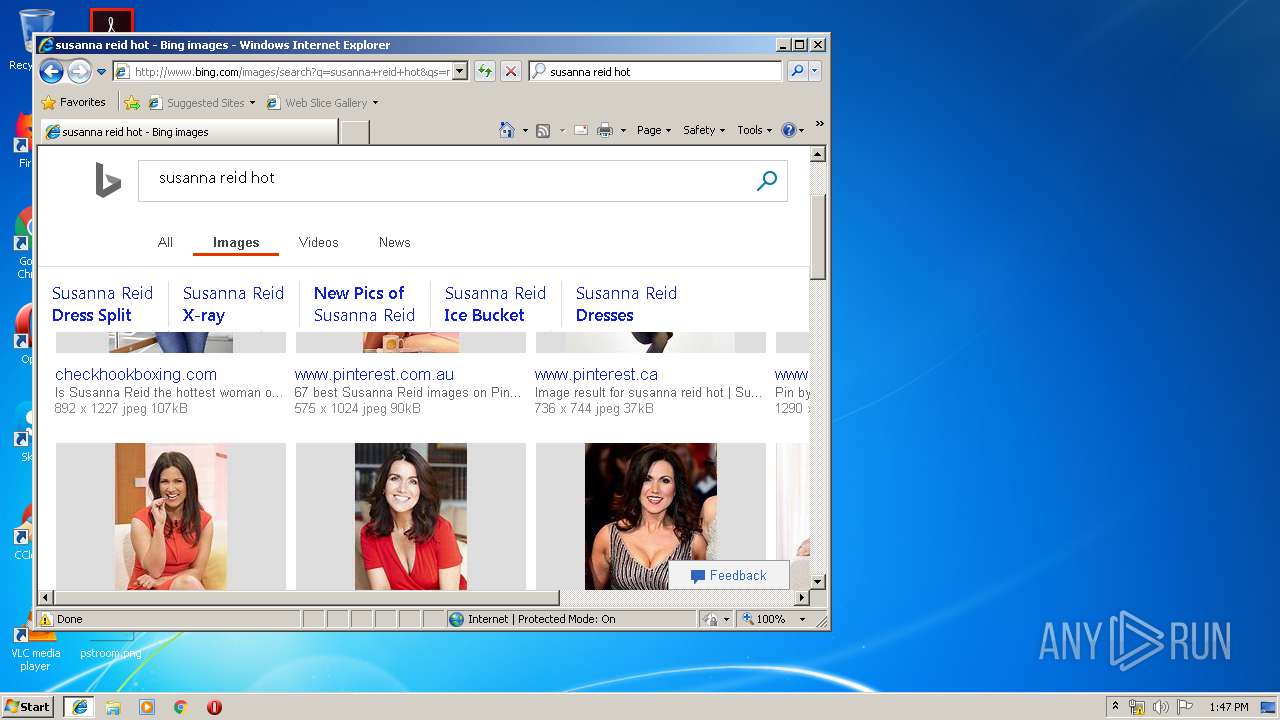Switch to the Videos tab
Viewport: 1280px width, 720px height.
point(318,242)
